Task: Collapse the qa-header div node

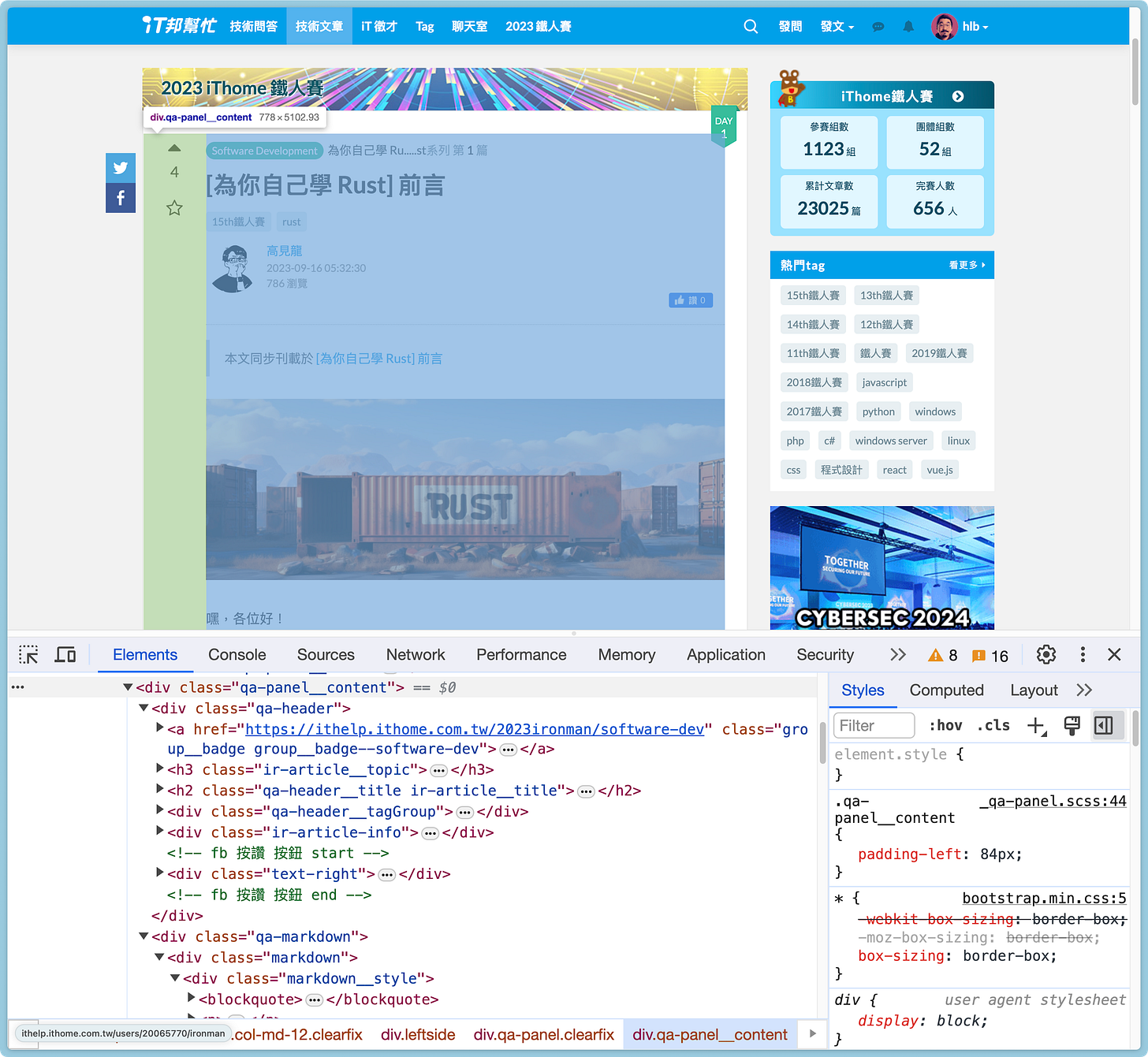Action: click(x=143, y=708)
